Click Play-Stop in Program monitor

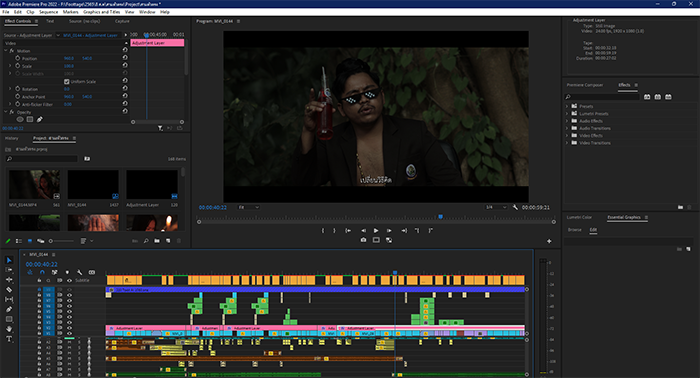pos(376,230)
